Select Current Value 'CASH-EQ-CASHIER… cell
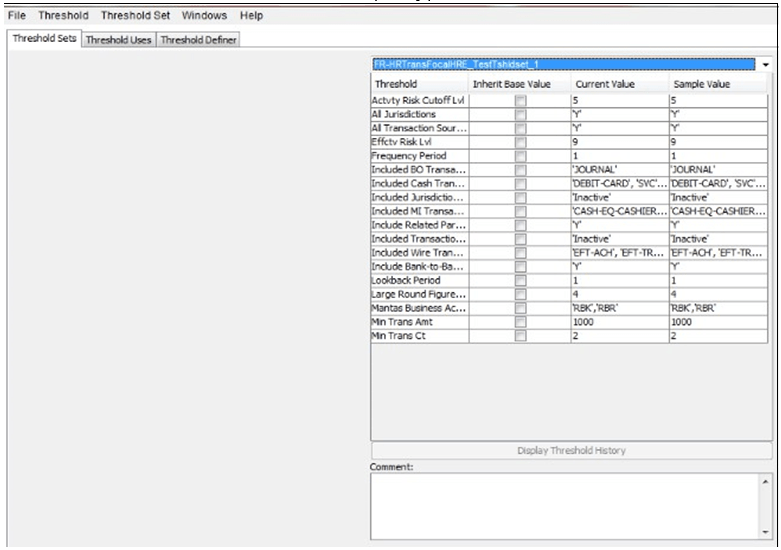Screen dimensions: 781x550 pos(620,211)
